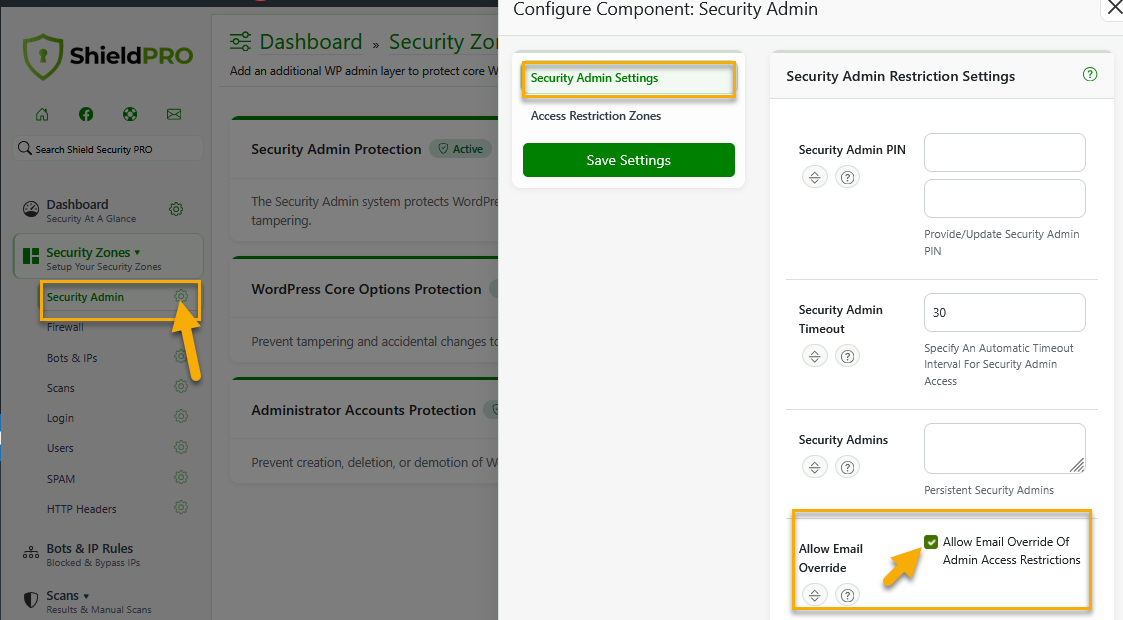Click the envelope mail icon
The image size is (1123, 620).
point(174,114)
